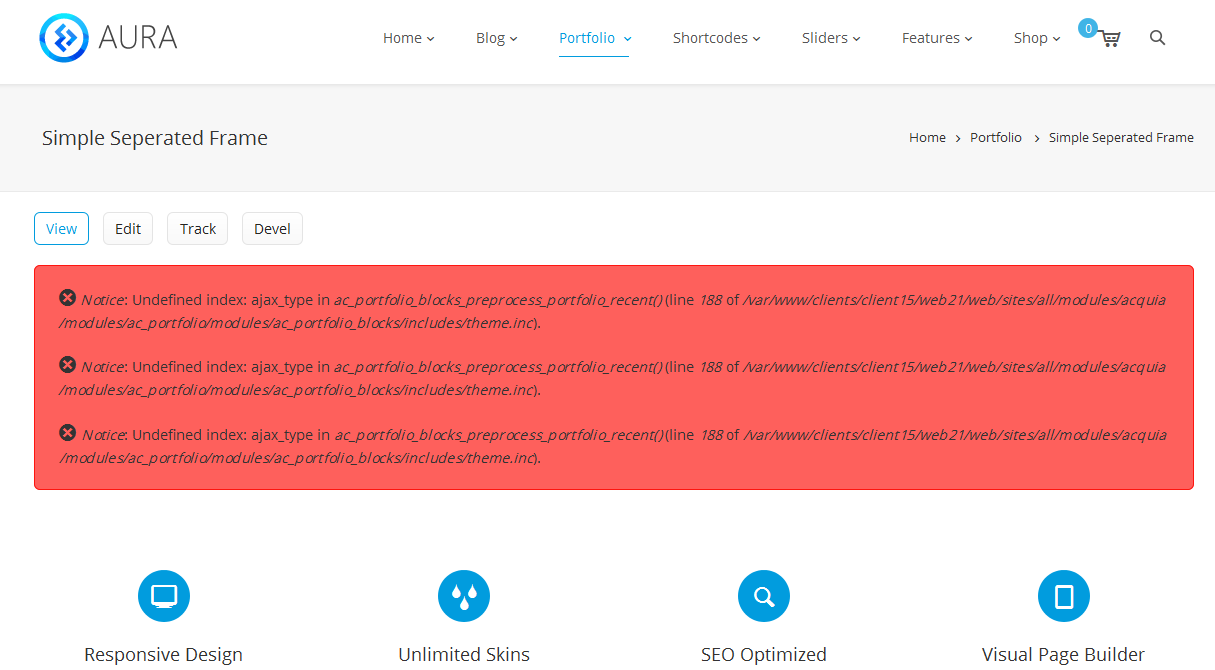Screen dimensions: 1215x670
Task: Click the SEO Optimized search icon
Action: pyautogui.click(x=764, y=596)
